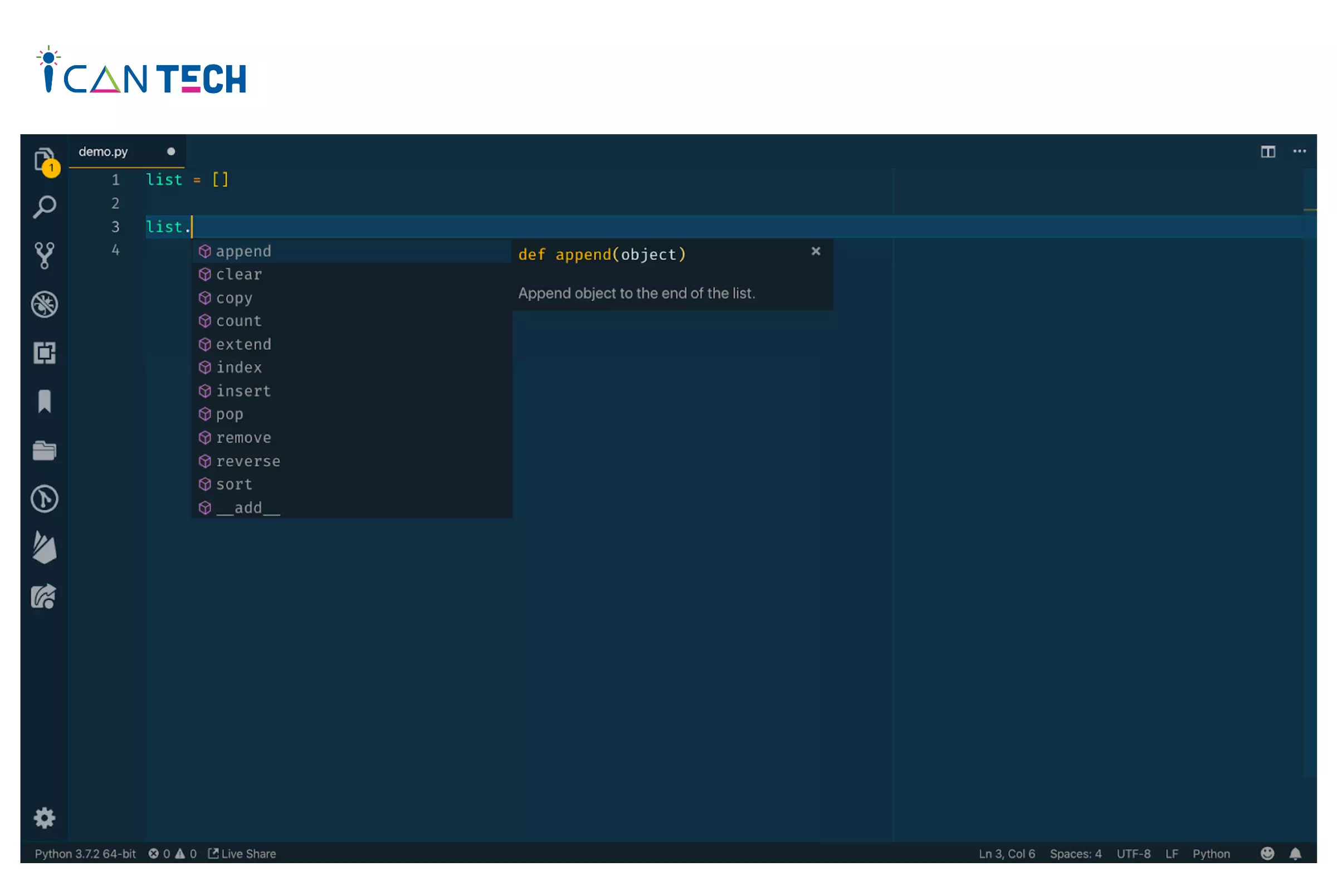Open the Run and Debug icon
The width and height of the screenshot is (1337, 896).
[44, 303]
